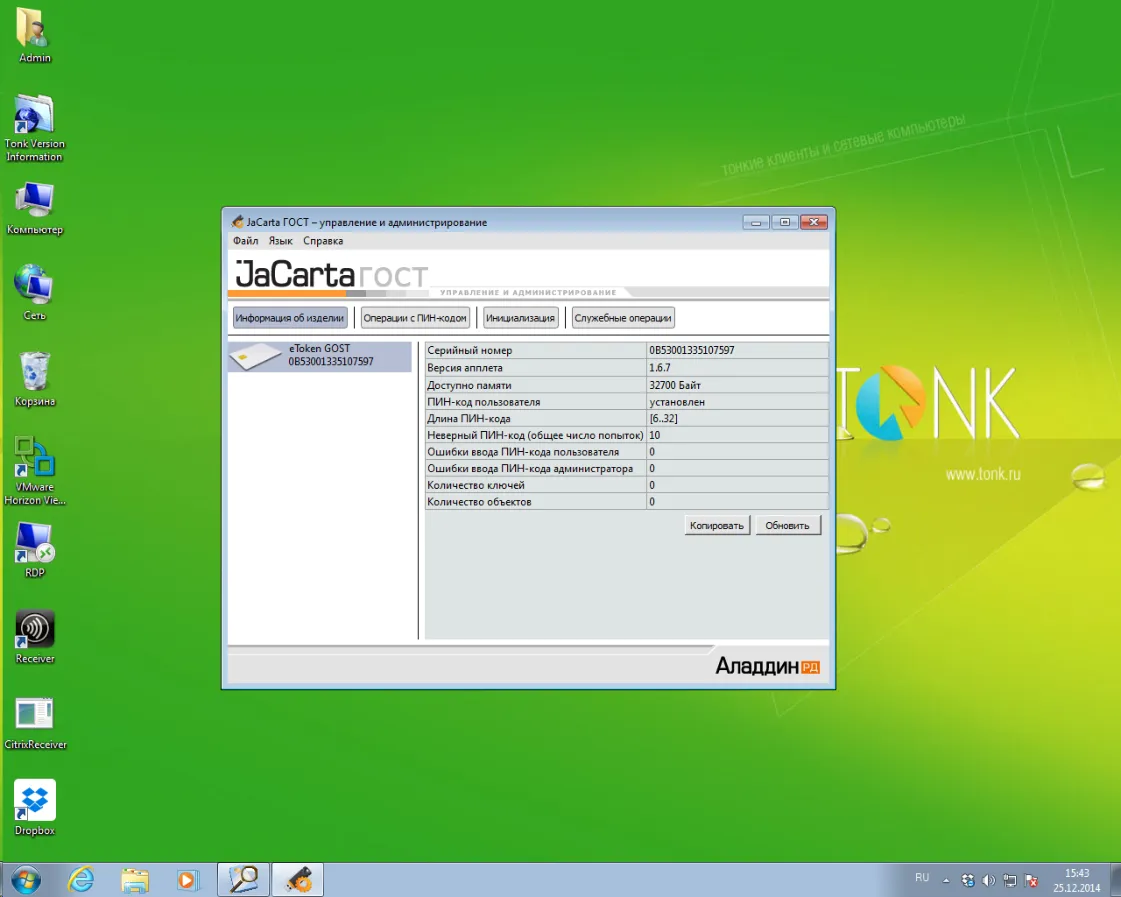This screenshot has height=897, width=1121.
Task: Click the serial number value 0B53001335107597 in the table
Action: pos(691,350)
